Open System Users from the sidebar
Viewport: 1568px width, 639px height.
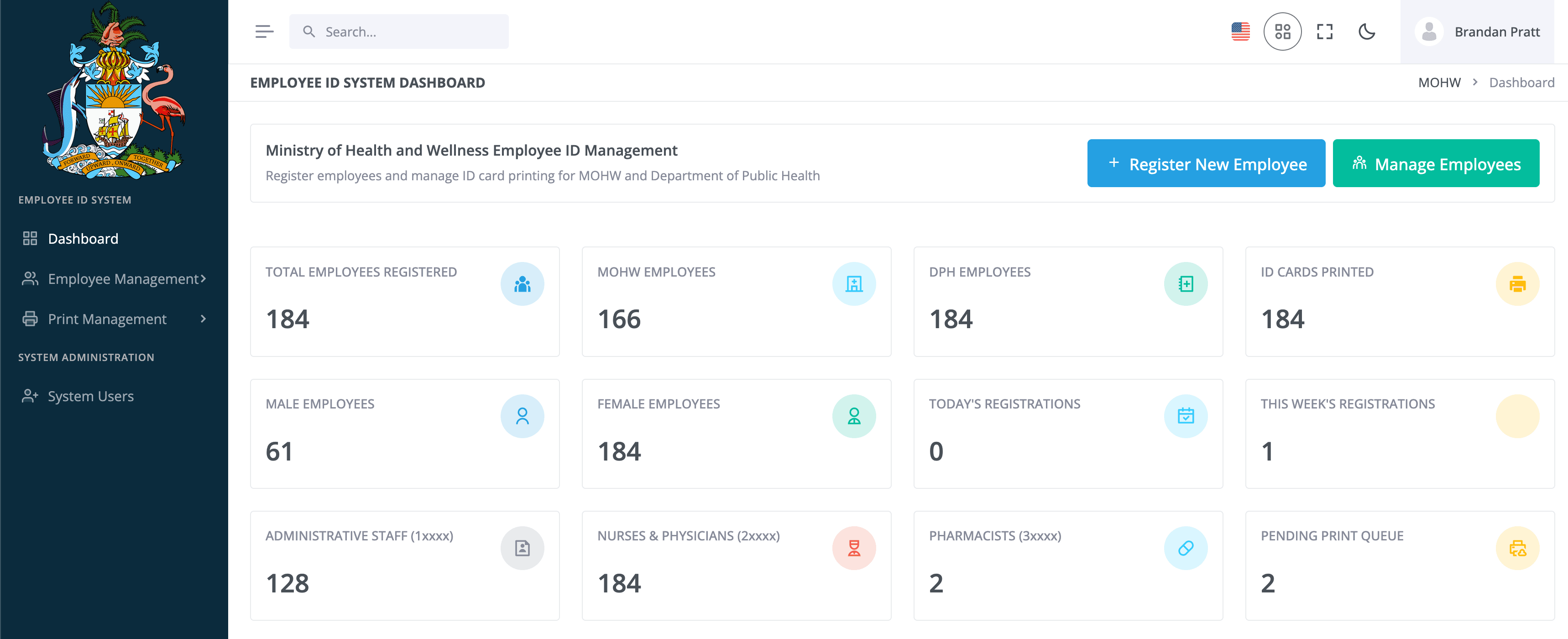pyautogui.click(x=91, y=396)
